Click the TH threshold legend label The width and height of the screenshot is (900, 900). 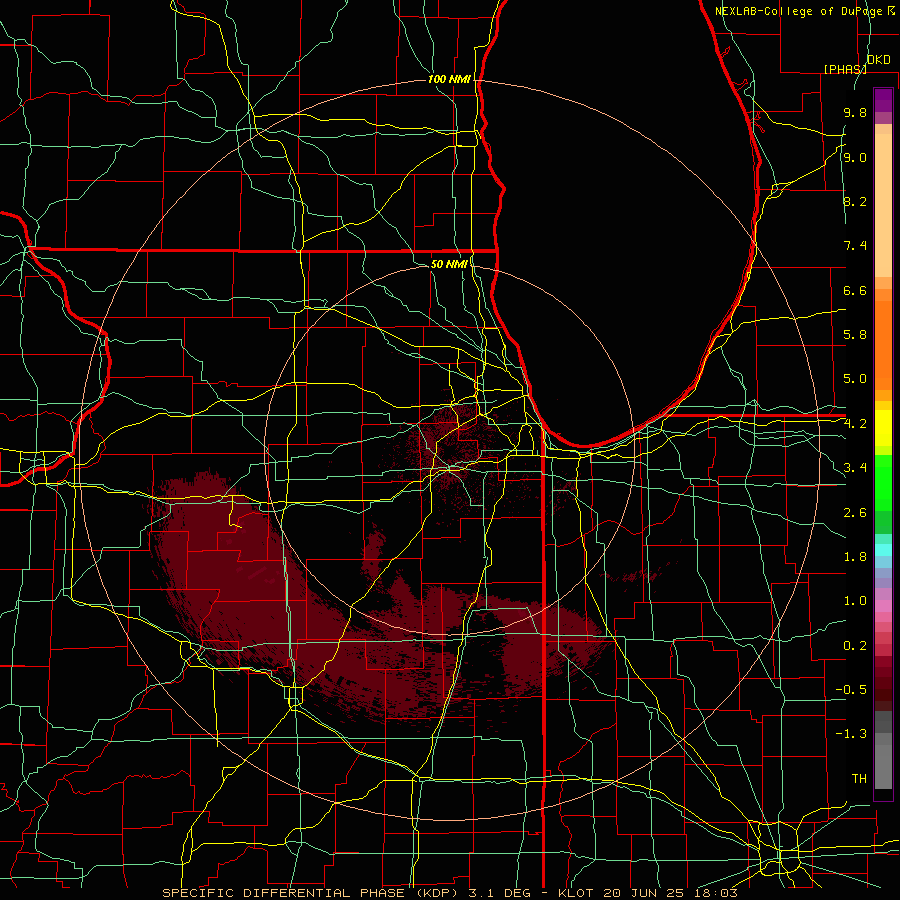859,779
